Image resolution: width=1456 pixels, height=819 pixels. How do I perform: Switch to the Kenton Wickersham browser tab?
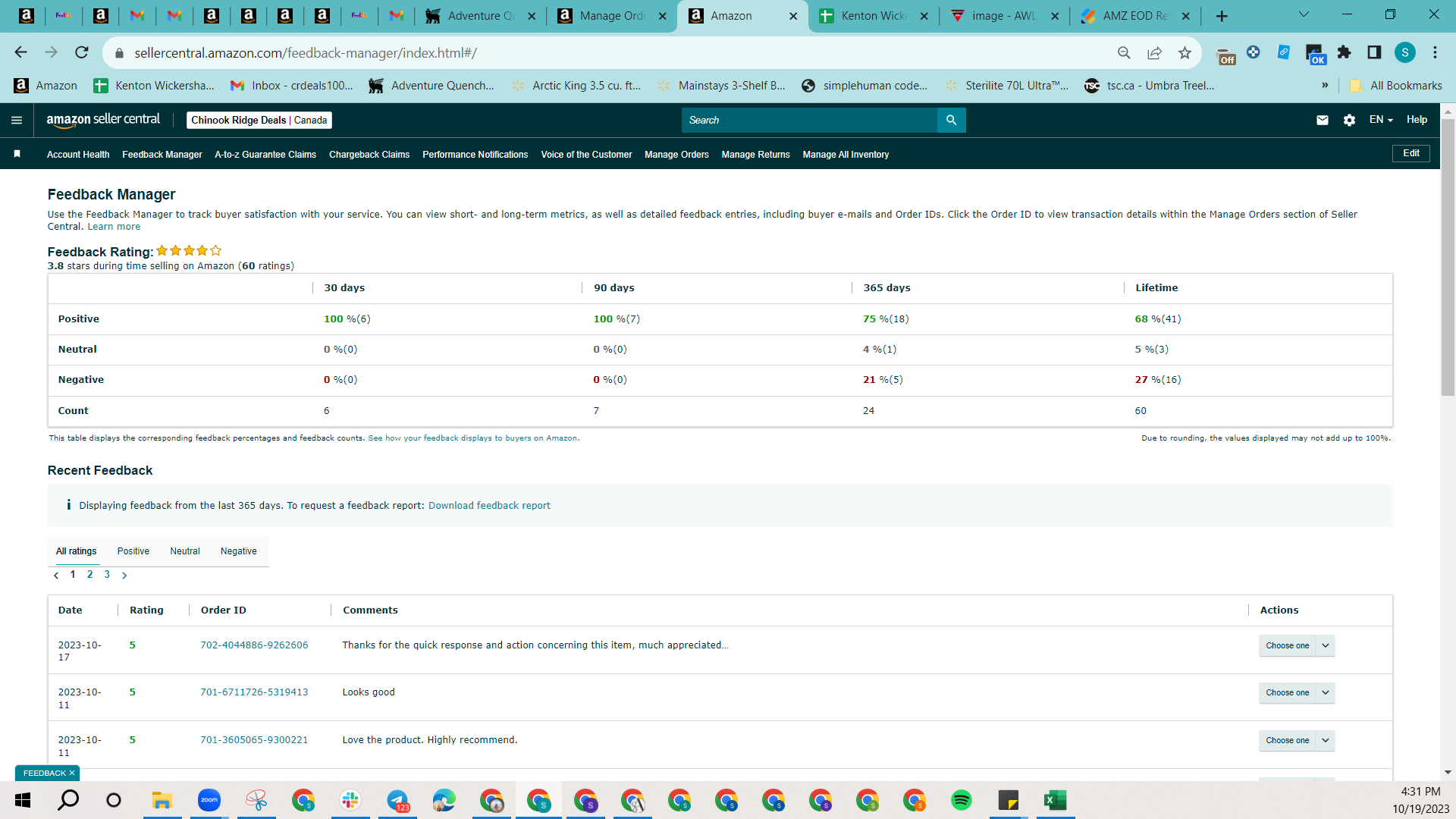tap(874, 16)
